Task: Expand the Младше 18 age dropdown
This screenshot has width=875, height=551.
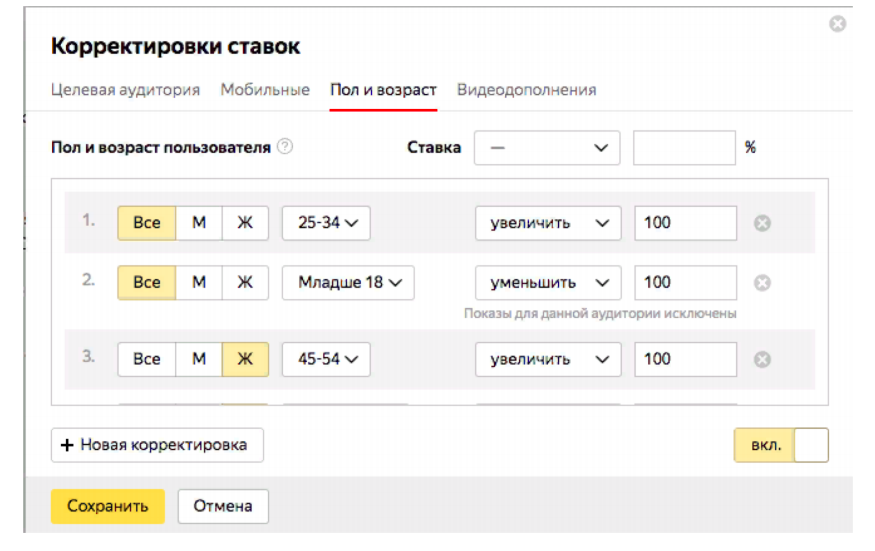Action: click(348, 283)
